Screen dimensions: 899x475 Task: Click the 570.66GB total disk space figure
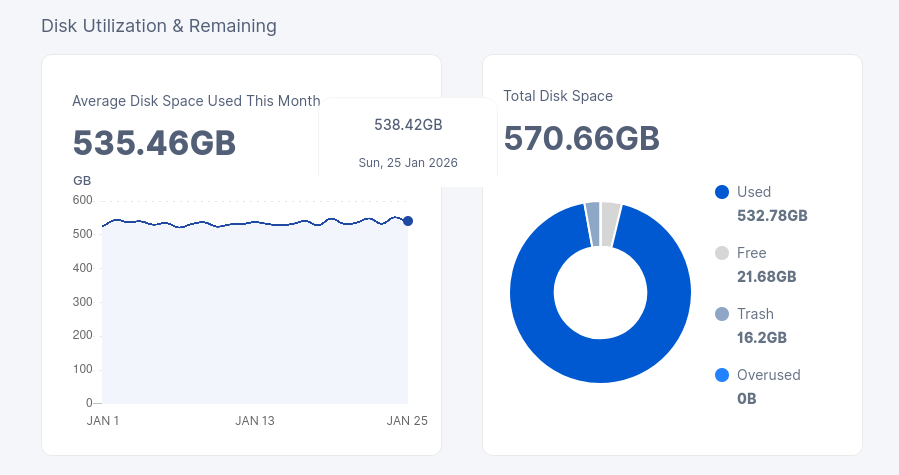click(581, 138)
